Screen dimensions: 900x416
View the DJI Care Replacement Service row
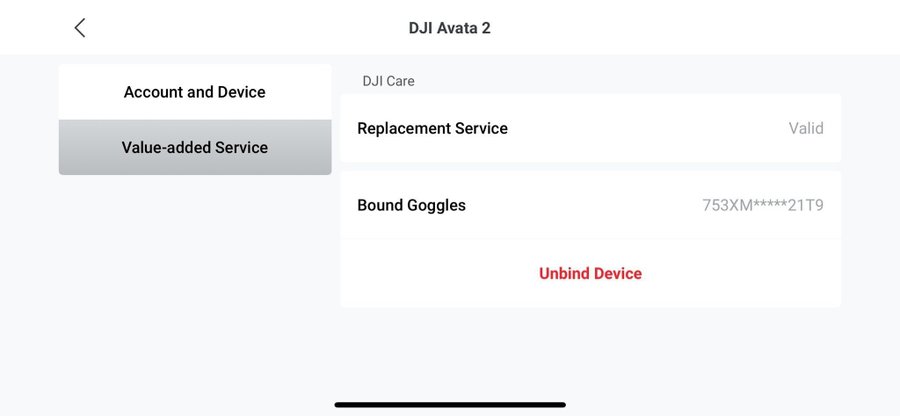590,128
